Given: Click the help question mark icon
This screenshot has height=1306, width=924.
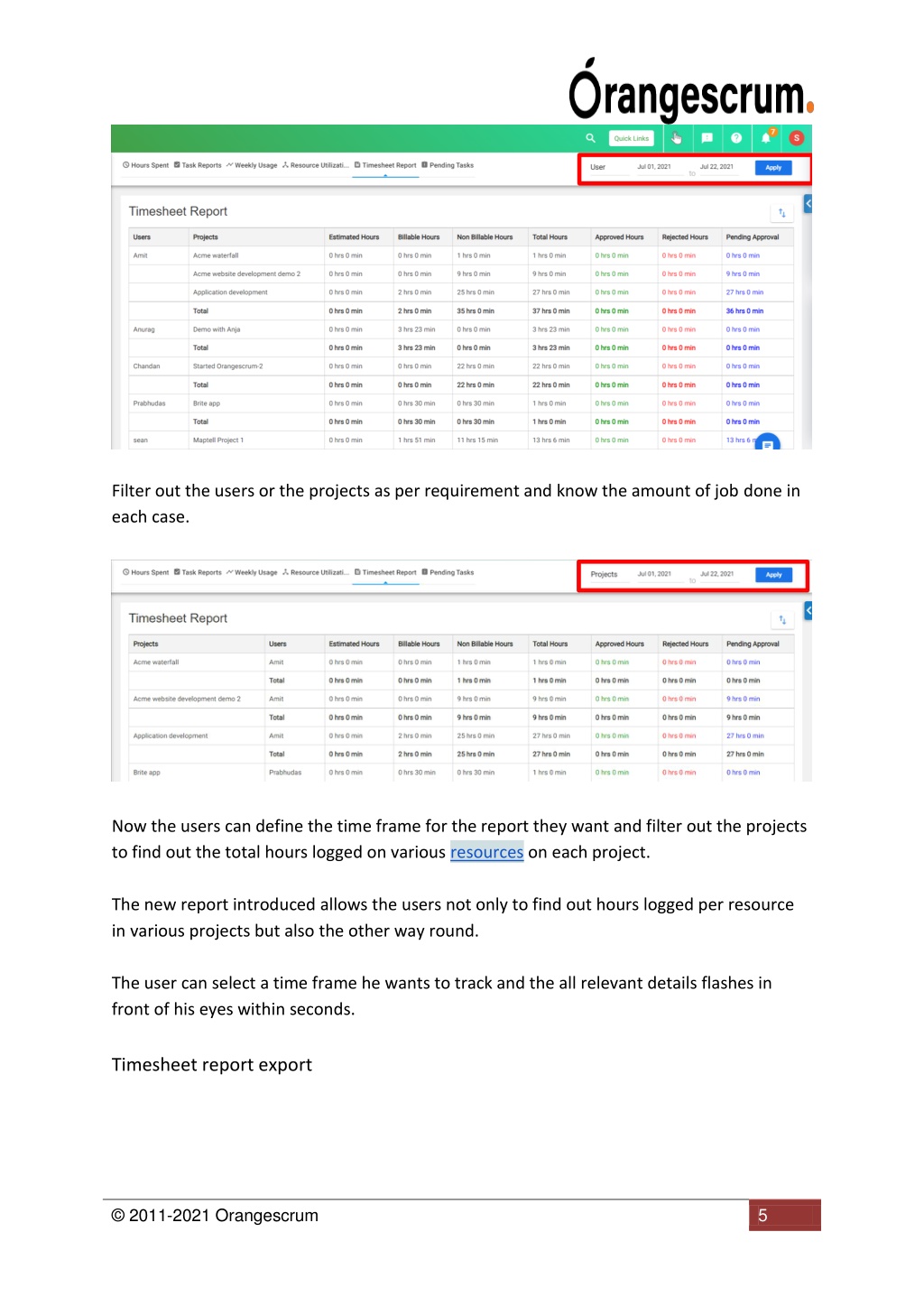Looking at the screenshot, I should (x=736, y=138).
